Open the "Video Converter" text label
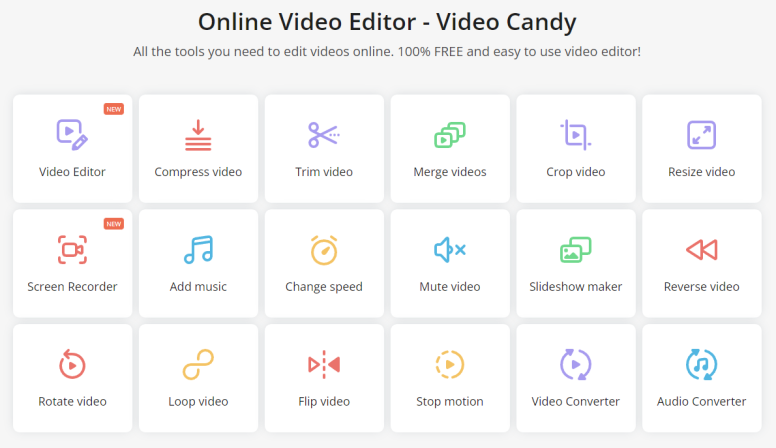The image size is (776, 448). [576, 401]
